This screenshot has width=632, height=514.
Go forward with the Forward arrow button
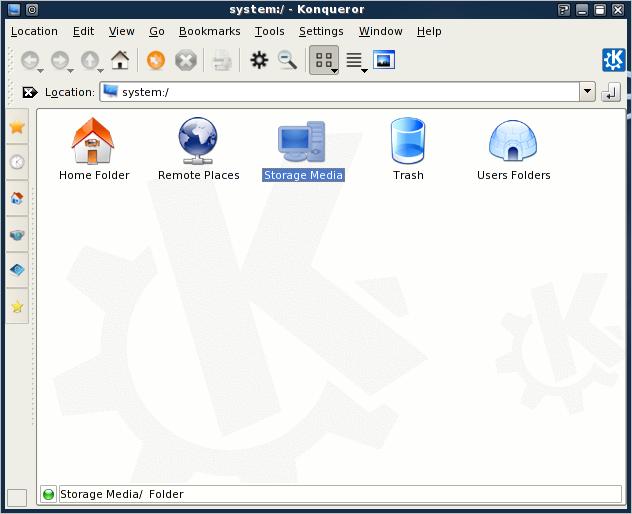(x=60, y=60)
